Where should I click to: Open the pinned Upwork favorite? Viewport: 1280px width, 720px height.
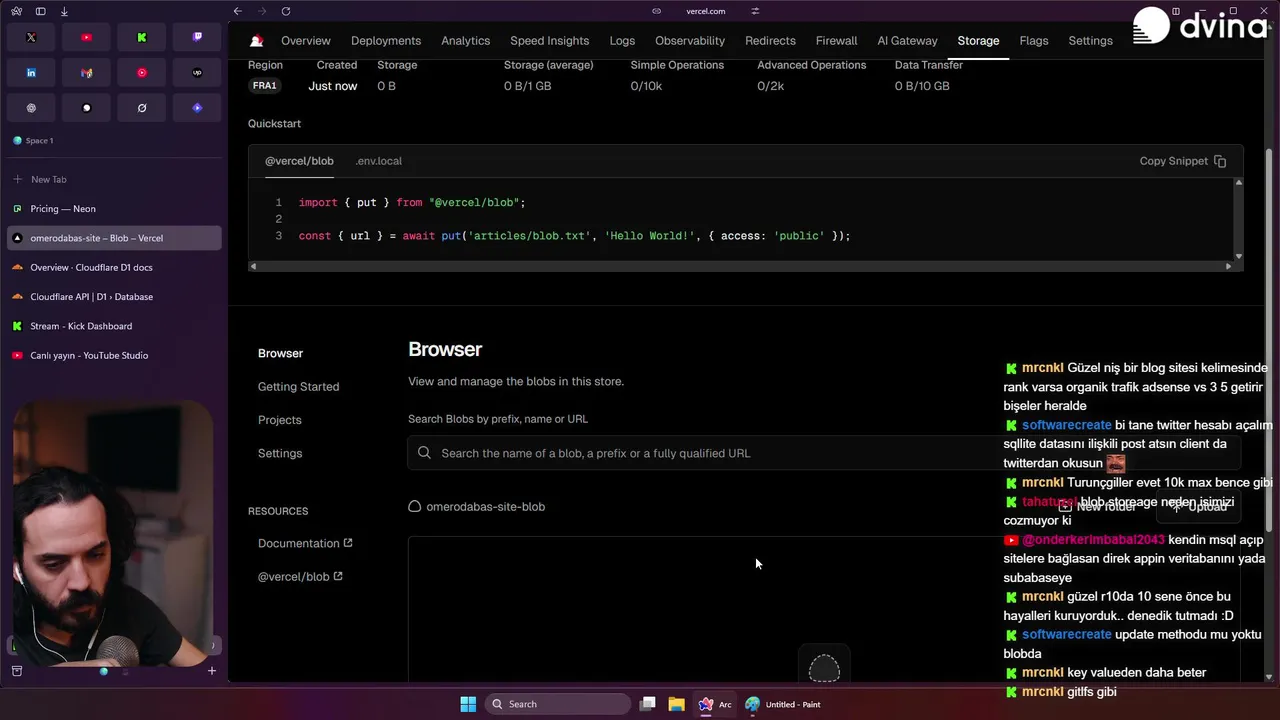point(197,73)
